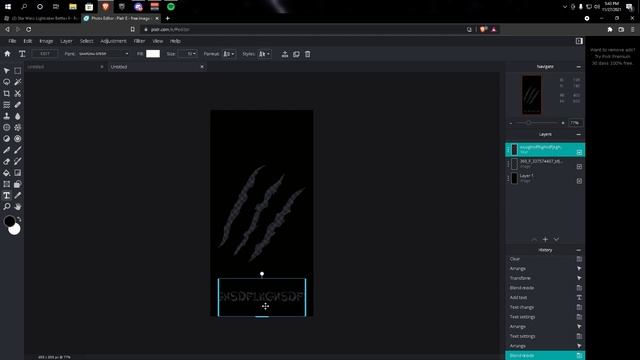Viewport: 640px width, 360px height.
Task: Move layer down with arrow button
Action: (556, 240)
